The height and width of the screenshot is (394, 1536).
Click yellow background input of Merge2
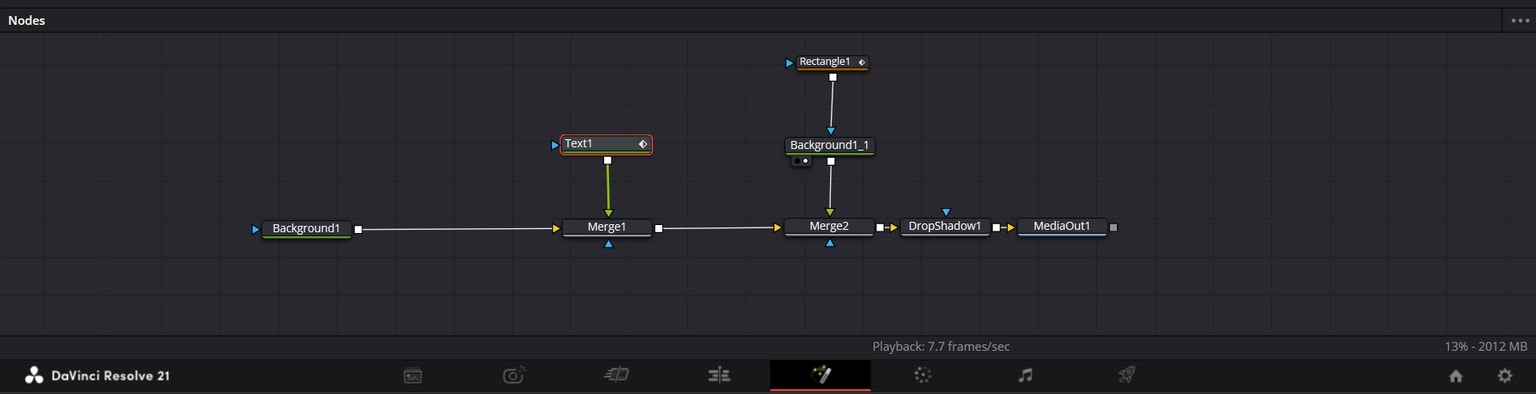[x=777, y=228]
